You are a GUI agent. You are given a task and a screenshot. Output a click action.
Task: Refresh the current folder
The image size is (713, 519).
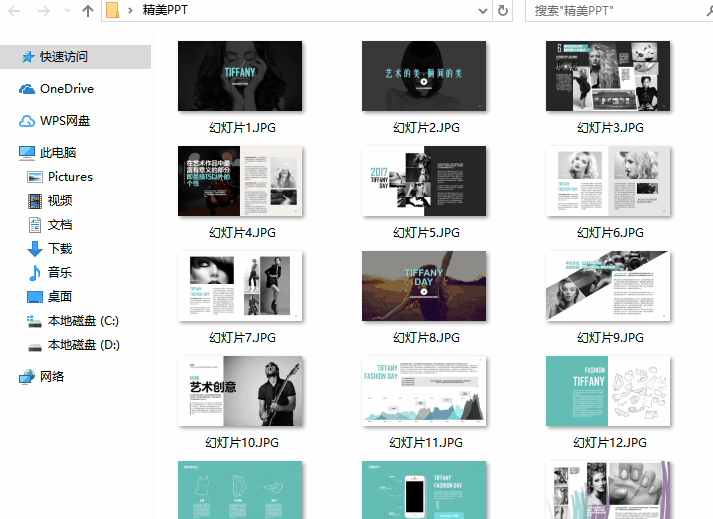click(502, 10)
